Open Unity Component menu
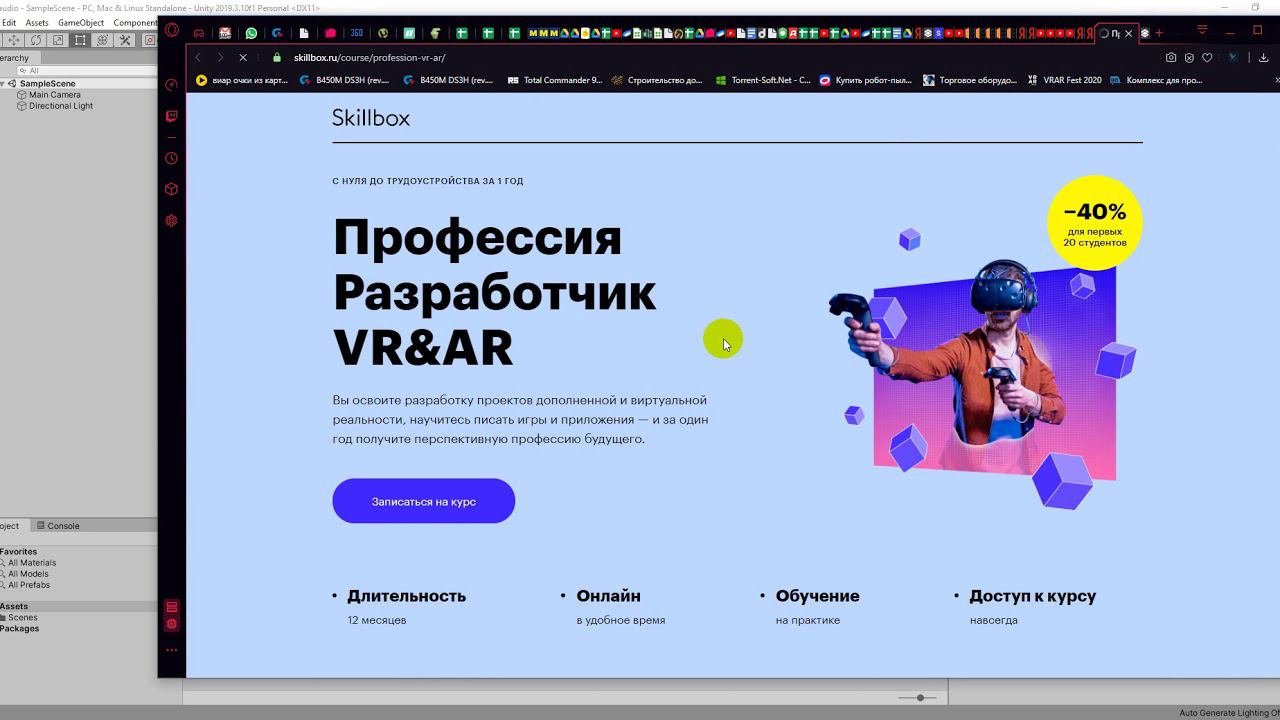This screenshot has width=1280, height=720. pyautogui.click(x=135, y=22)
